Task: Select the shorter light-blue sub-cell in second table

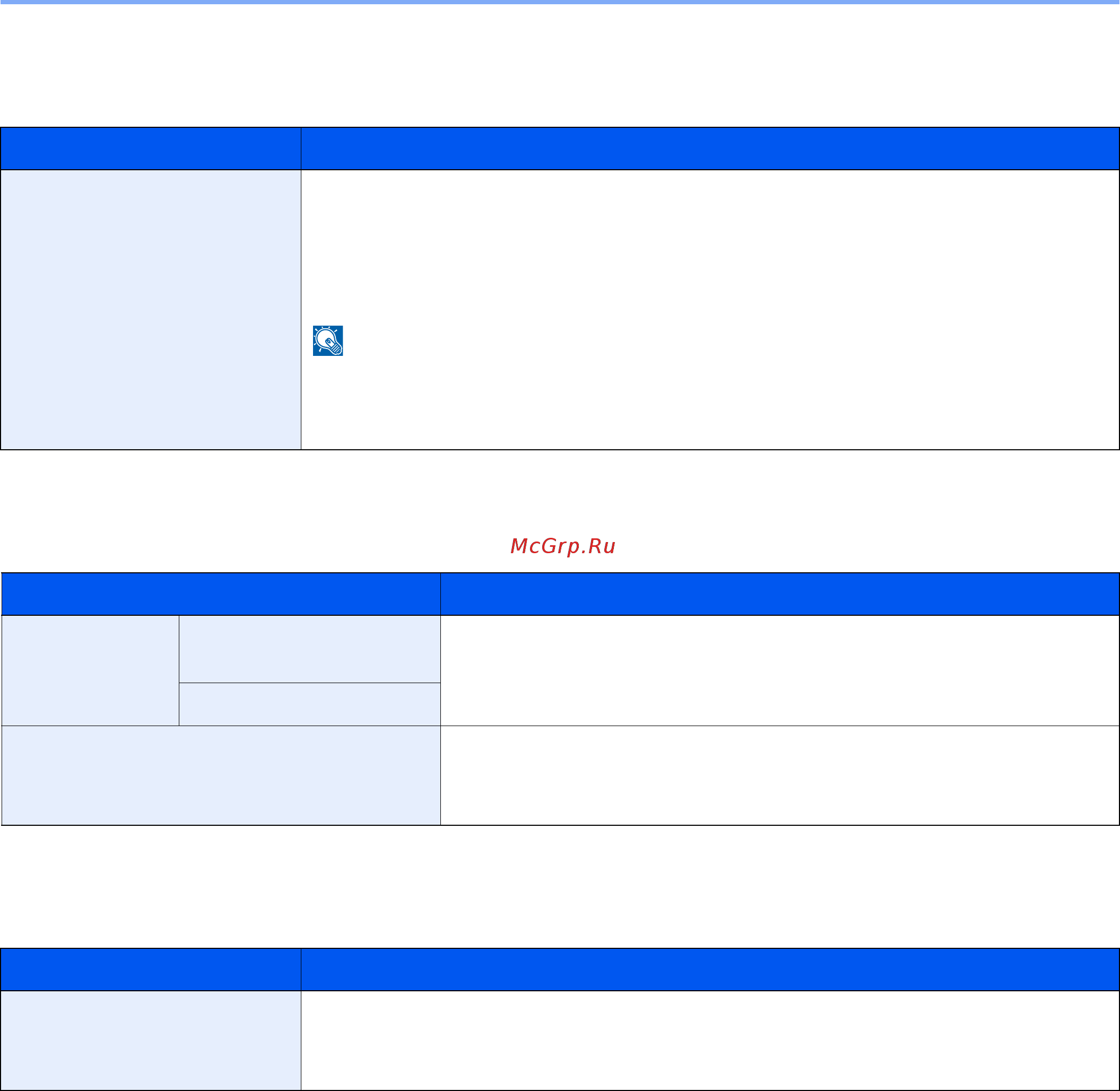Action: [309, 704]
